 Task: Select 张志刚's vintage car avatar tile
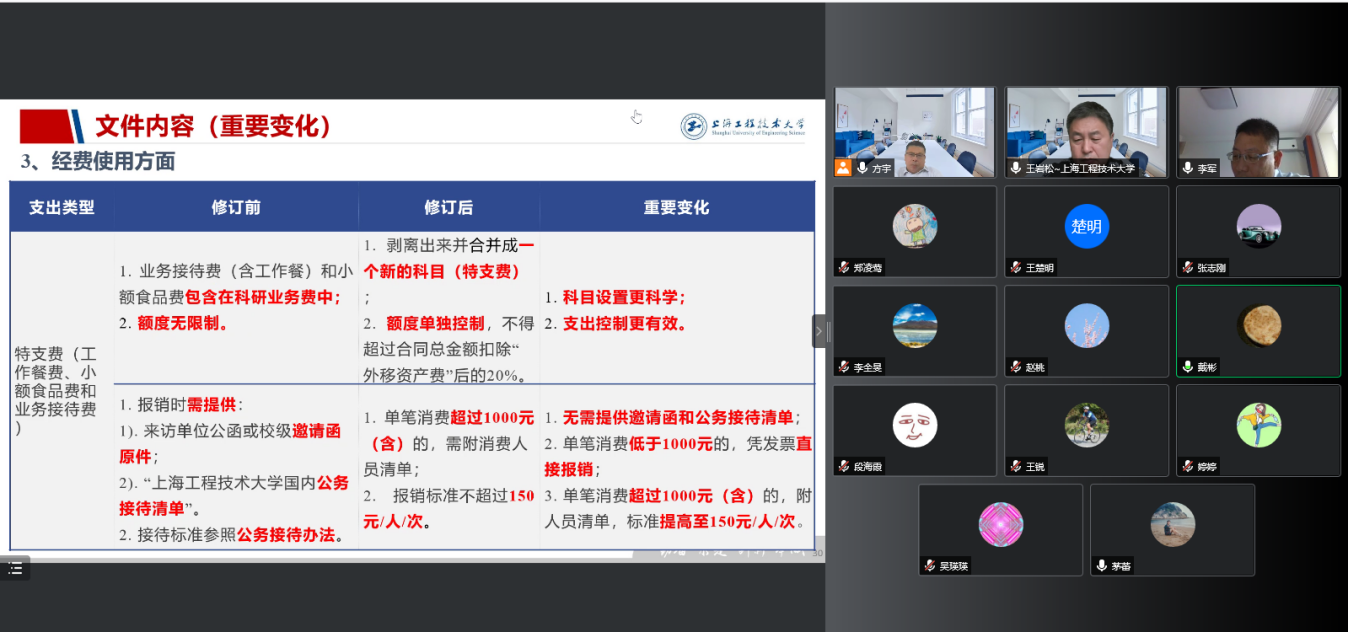(x=1258, y=225)
